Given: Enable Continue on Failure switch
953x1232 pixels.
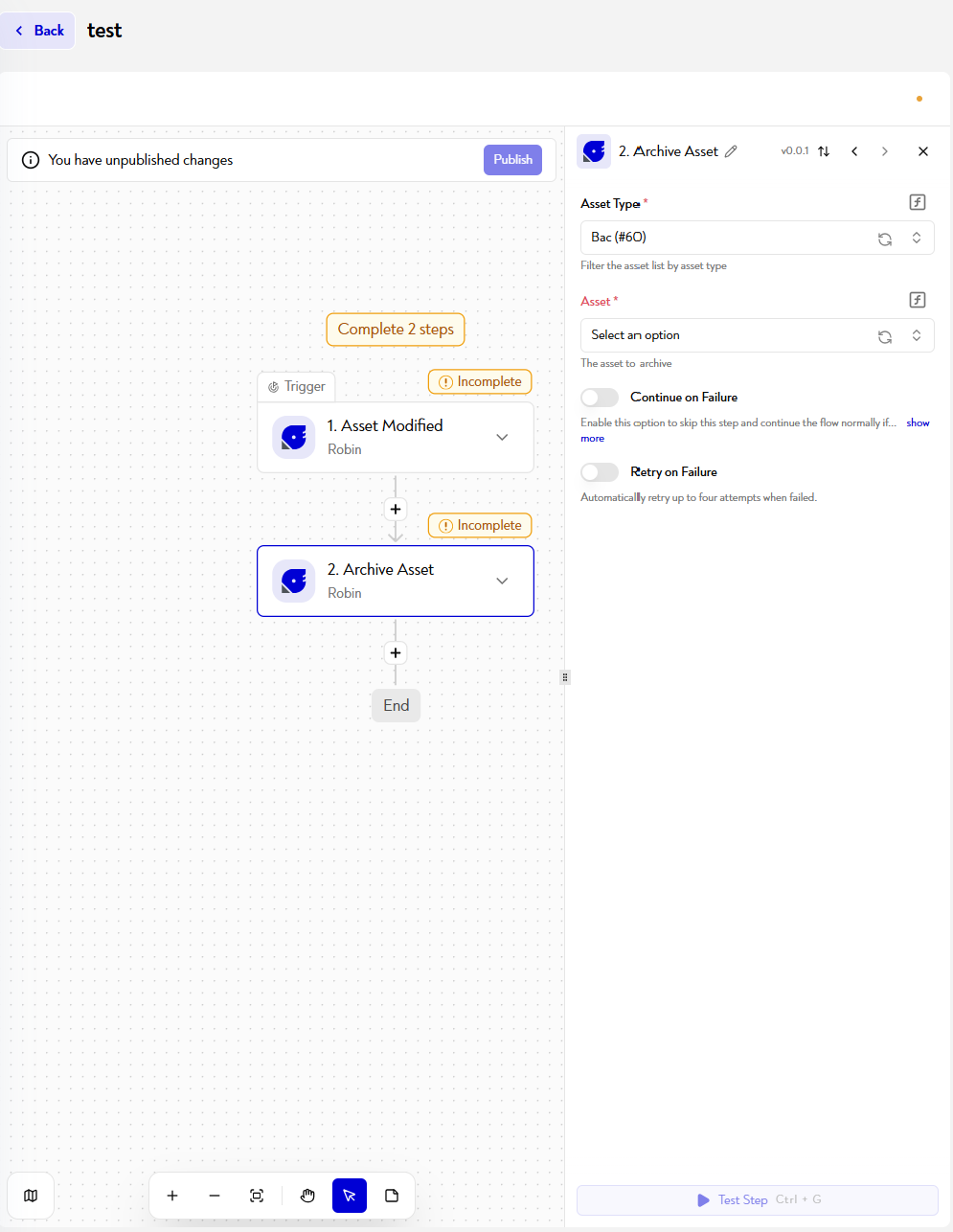Looking at the screenshot, I should [x=600, y=398].
